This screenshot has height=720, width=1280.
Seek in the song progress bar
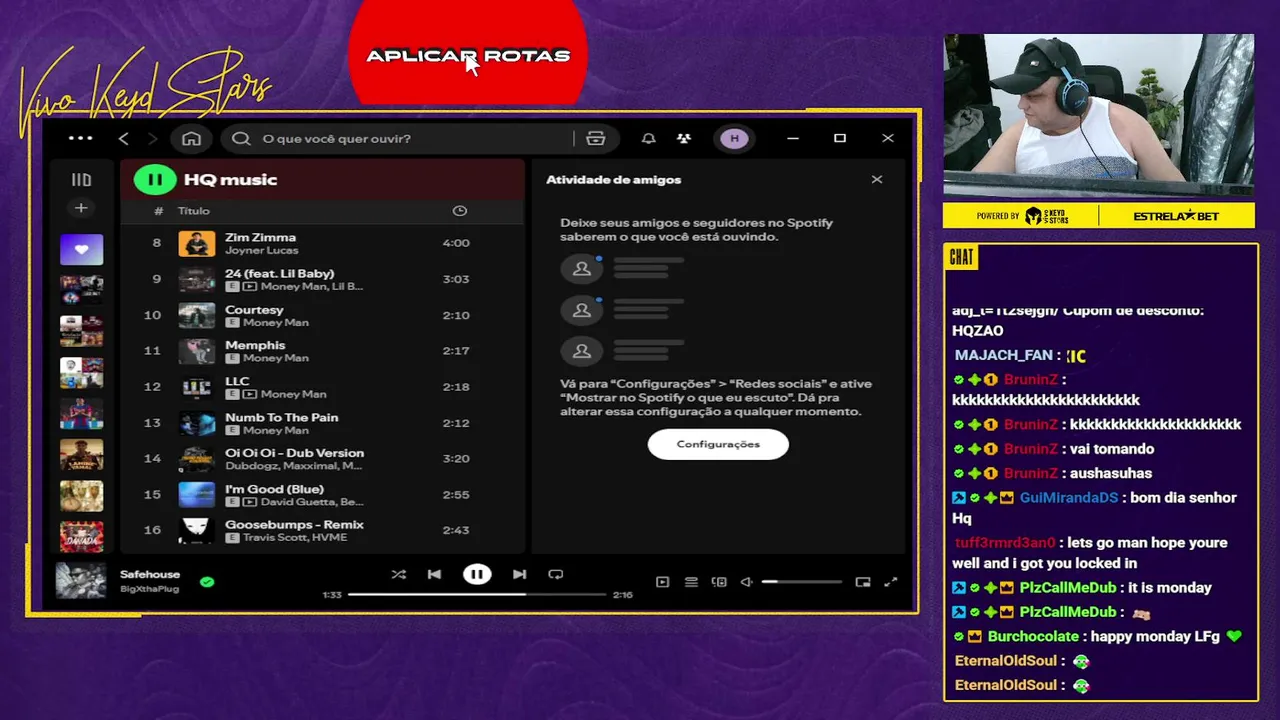click(477, 594)
